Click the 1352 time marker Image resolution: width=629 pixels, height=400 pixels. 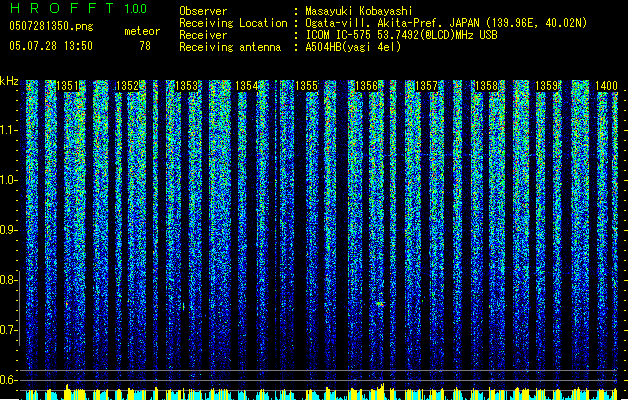click(127, 86)
